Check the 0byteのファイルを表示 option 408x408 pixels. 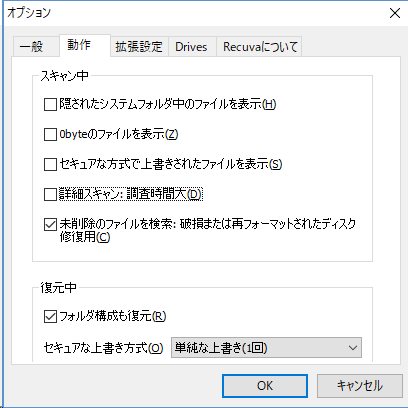50,135
